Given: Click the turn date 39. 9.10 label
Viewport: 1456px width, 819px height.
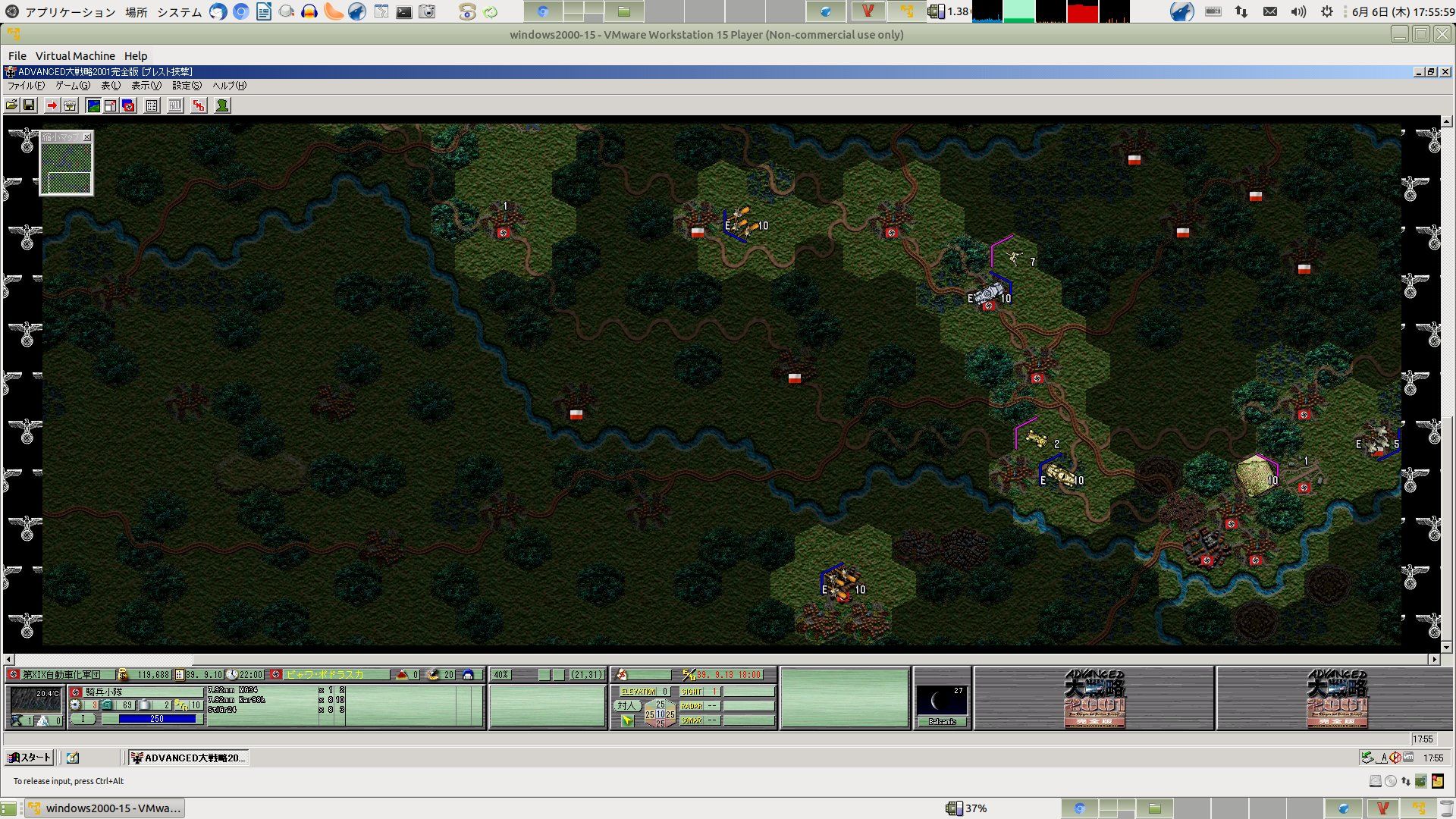Looking at the screenshot, I should (x=204, y=675).
